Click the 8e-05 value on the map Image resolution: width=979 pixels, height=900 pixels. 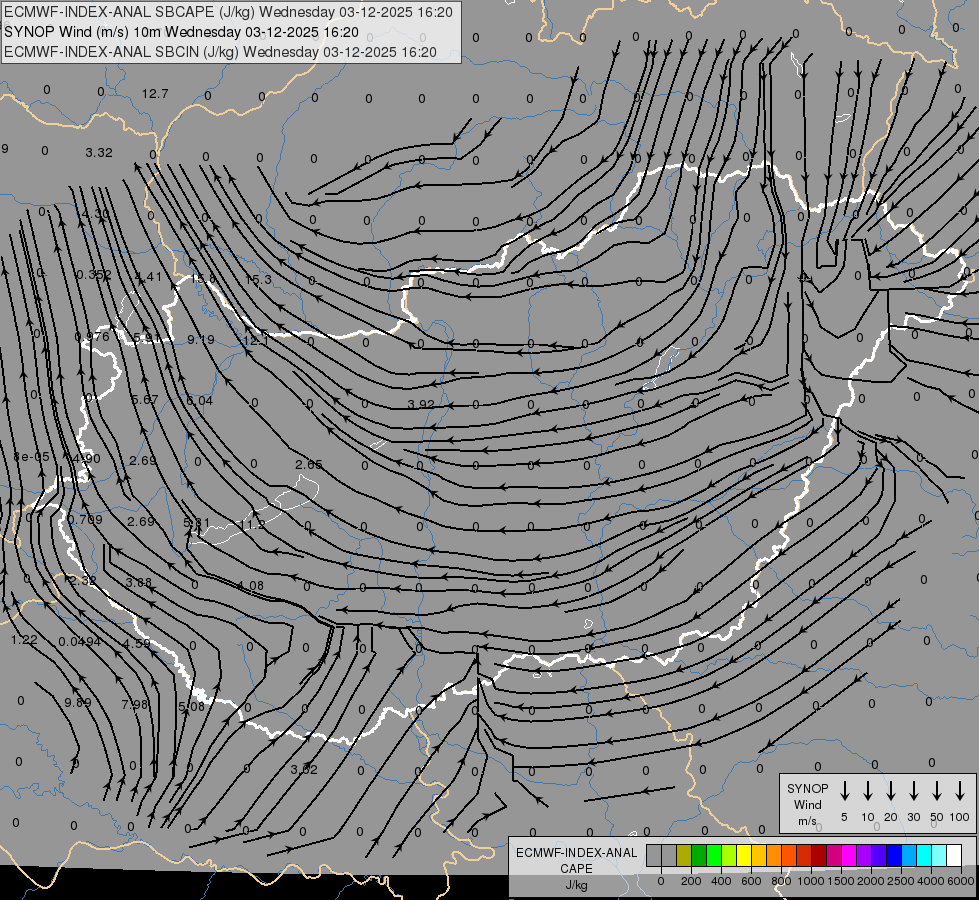point(31,457)
